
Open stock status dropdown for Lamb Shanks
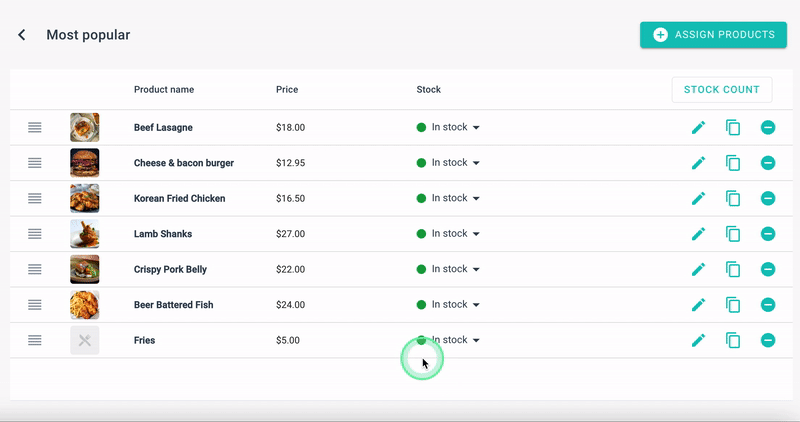(448, 234)
